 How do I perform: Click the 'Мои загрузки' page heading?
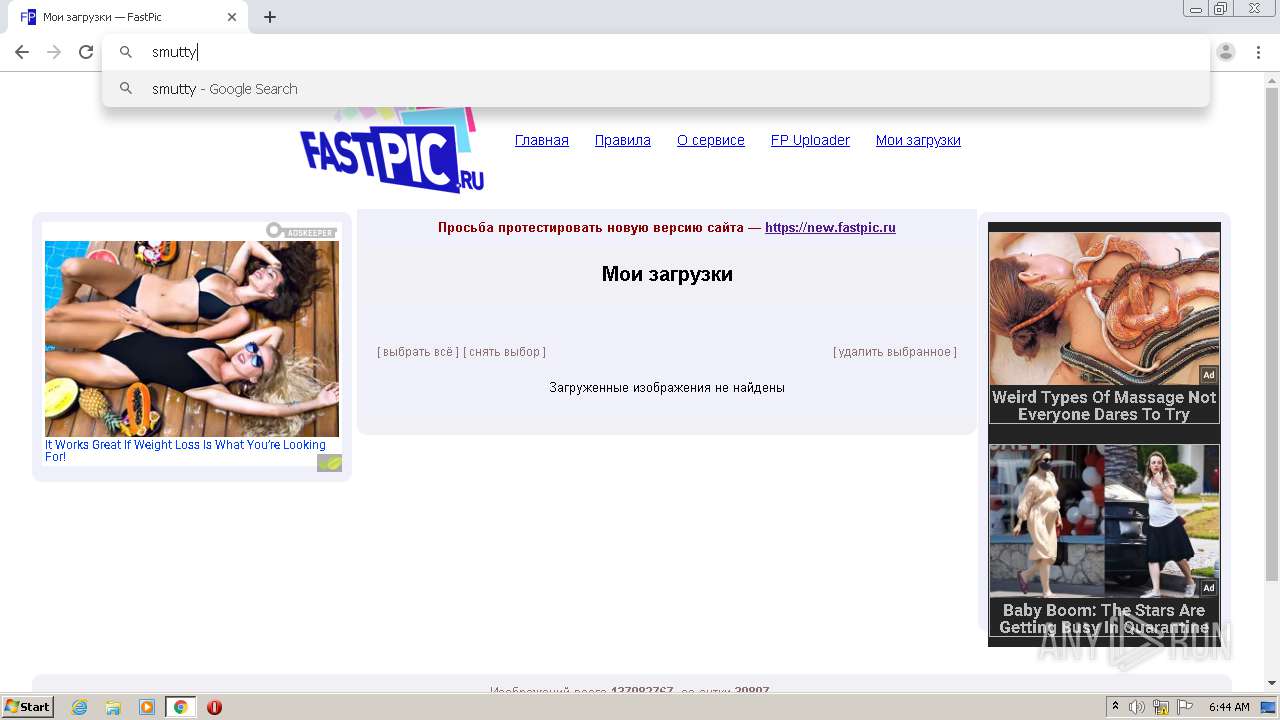click(667, 274)
